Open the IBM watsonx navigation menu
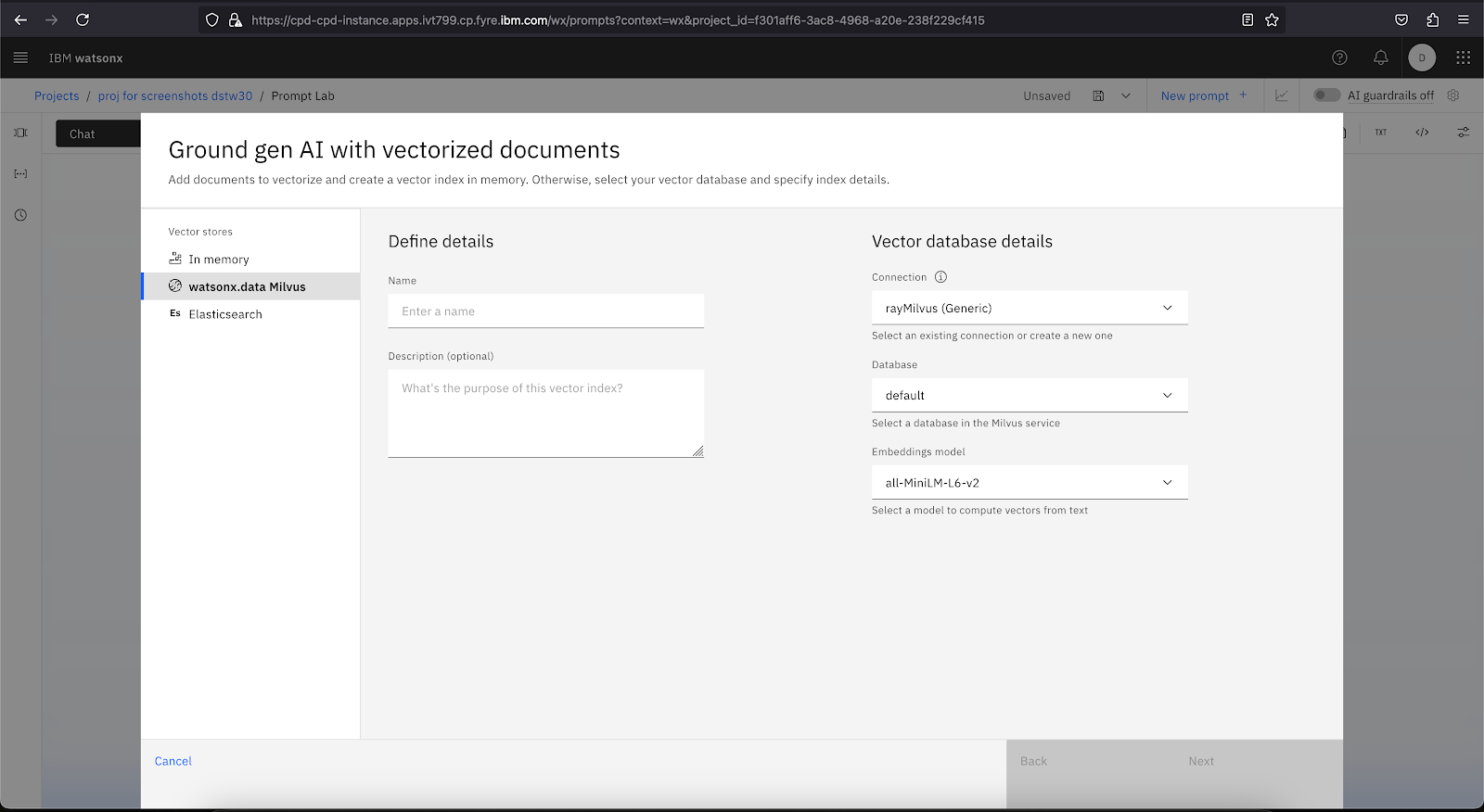Viewport: 1484px width, 812px height. coord(20,57)
